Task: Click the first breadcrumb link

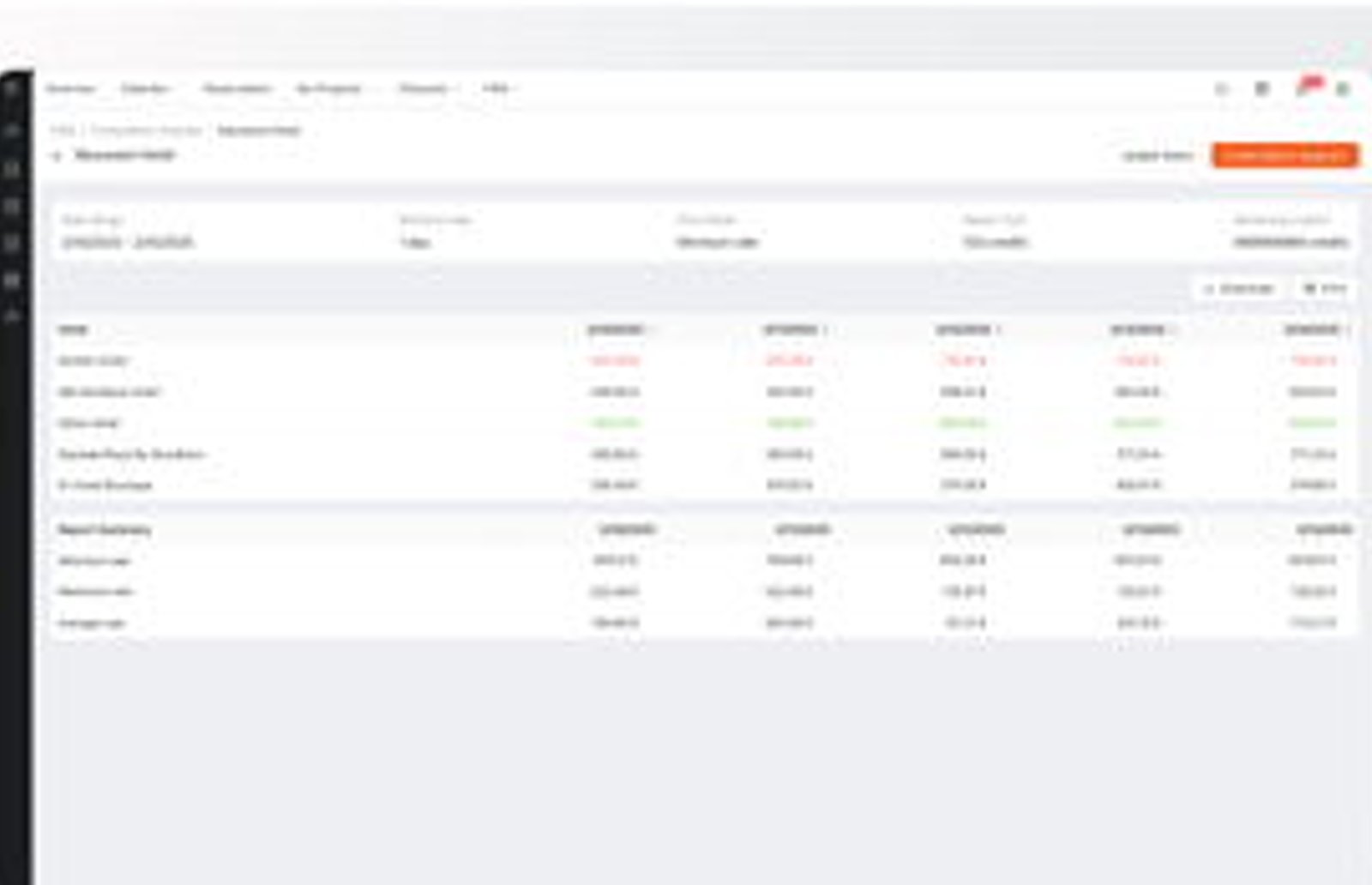Action: click(62, 130)
